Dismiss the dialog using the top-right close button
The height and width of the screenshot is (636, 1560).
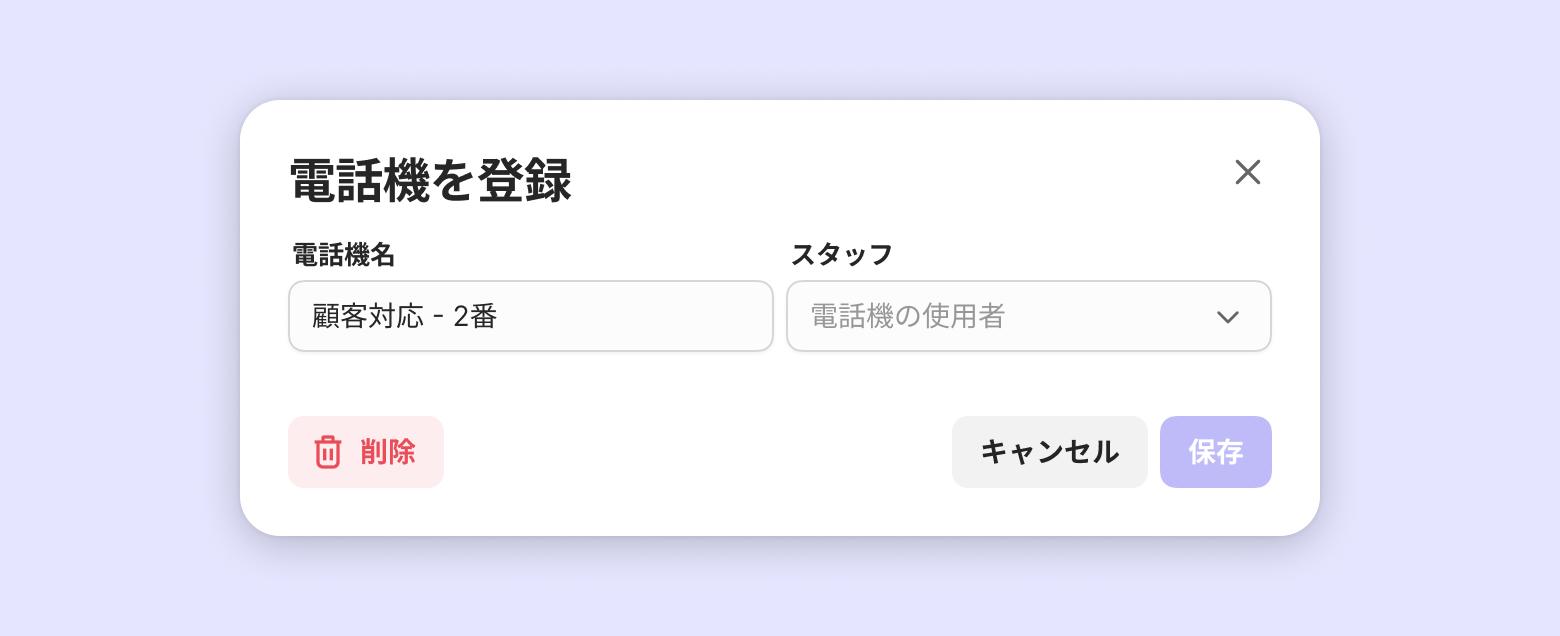pos(1247,172)
